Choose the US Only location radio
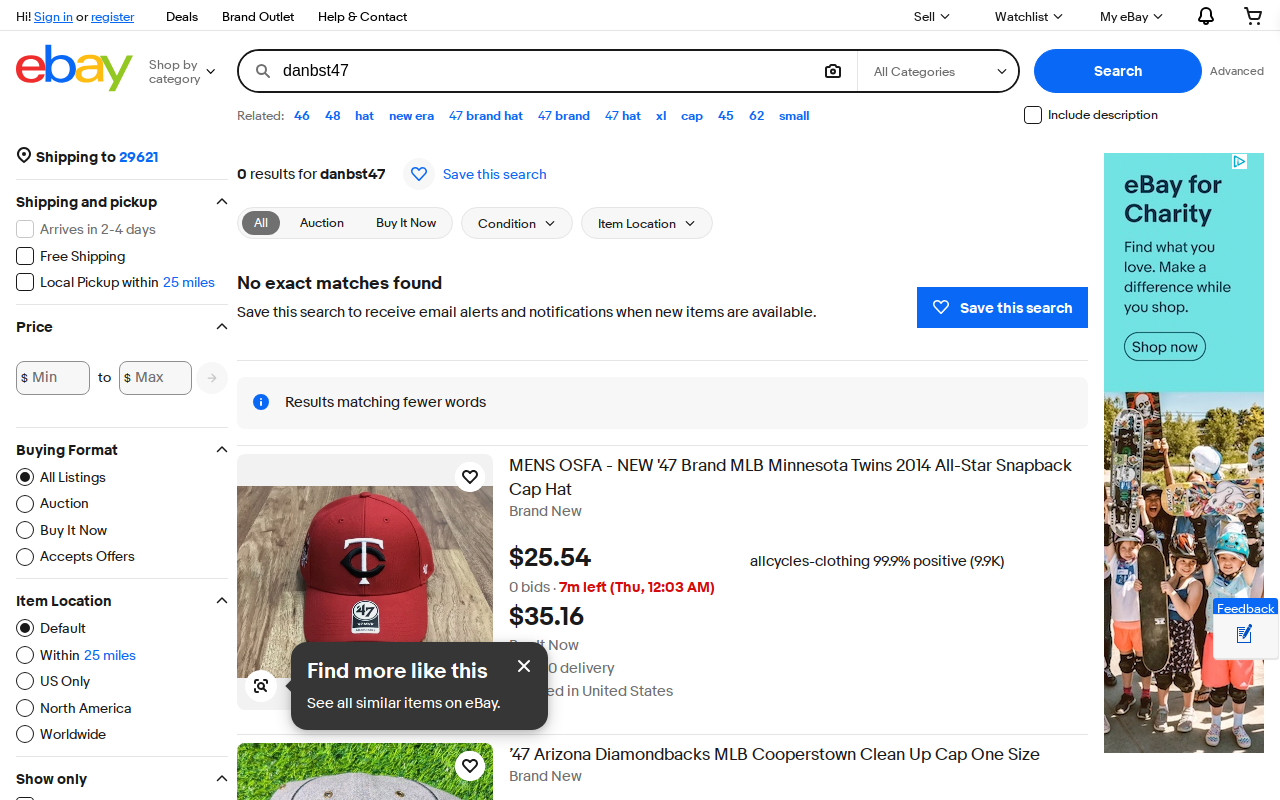 (x=25, y=681)
